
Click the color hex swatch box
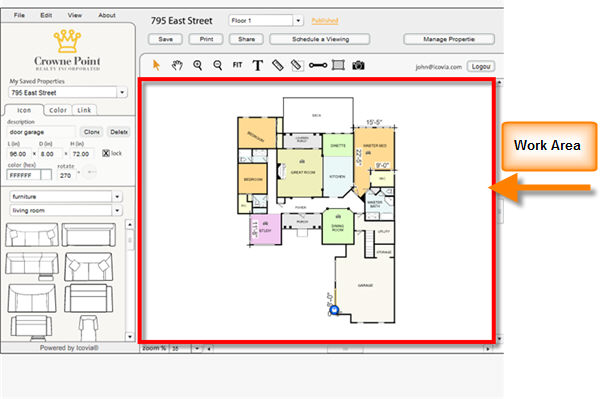tap(46, 175)
